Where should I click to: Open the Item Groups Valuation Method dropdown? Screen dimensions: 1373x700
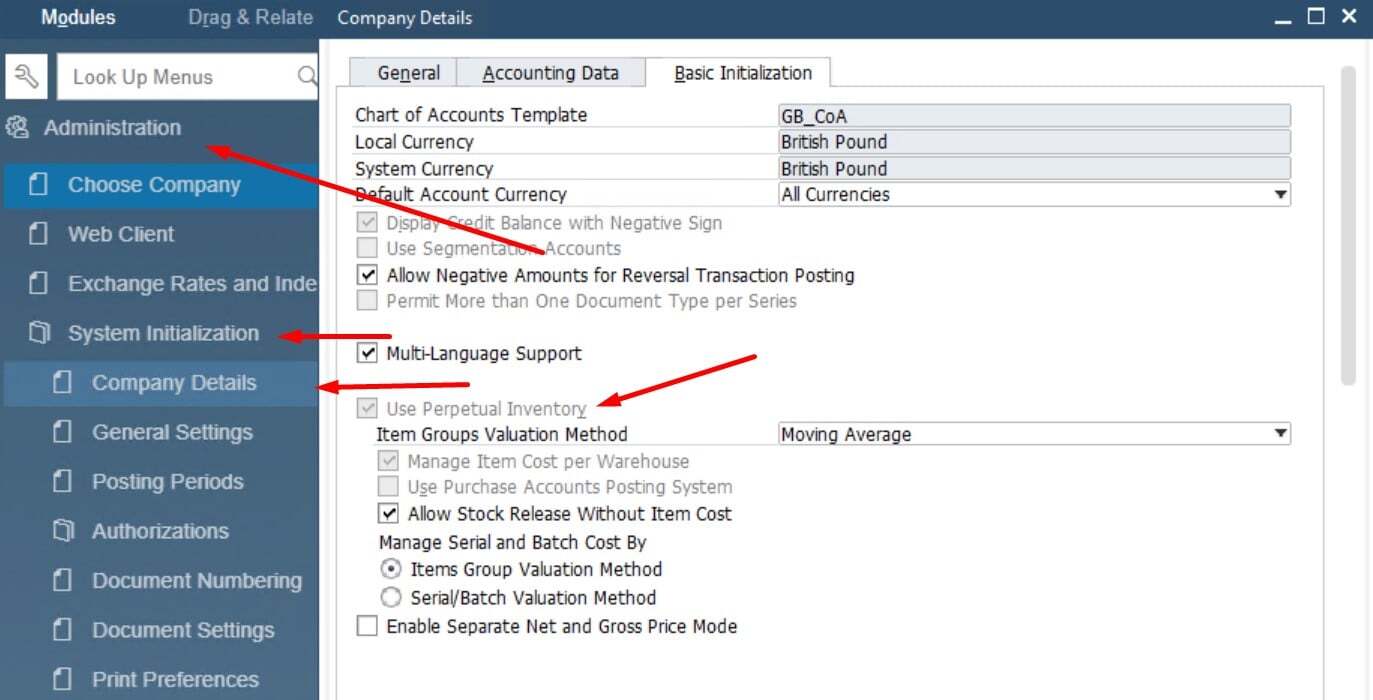(x=1281, y=434)
